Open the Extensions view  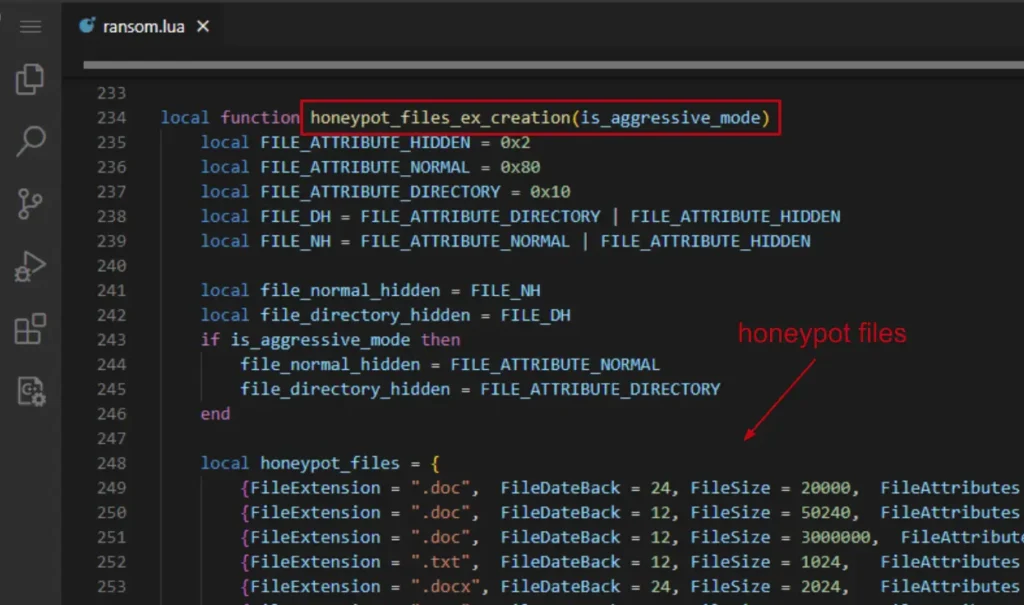click(x=30, y=328)
